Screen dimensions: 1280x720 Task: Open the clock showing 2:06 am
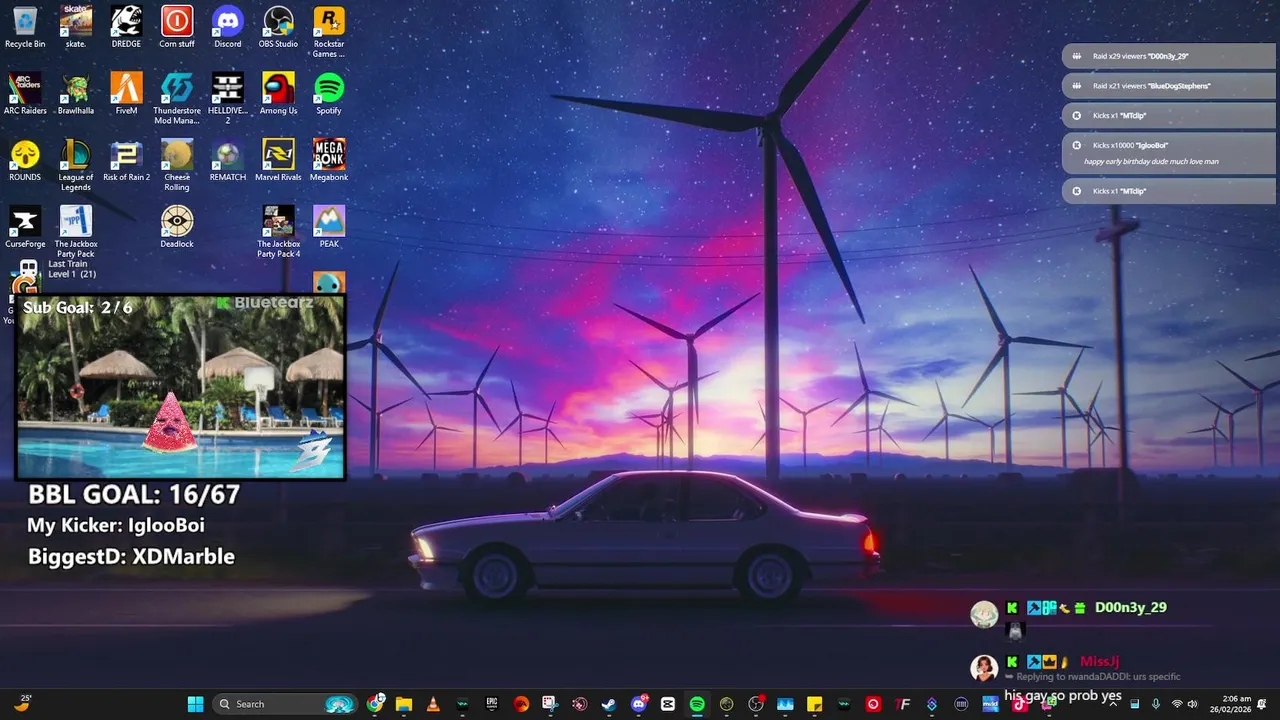click(1232, 704)
